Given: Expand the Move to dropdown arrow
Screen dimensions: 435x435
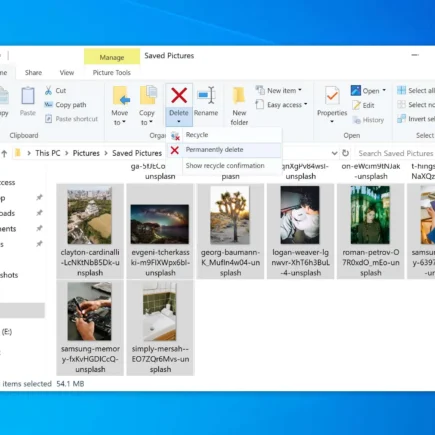Looking at the screenshot, I should click(124, 122).
